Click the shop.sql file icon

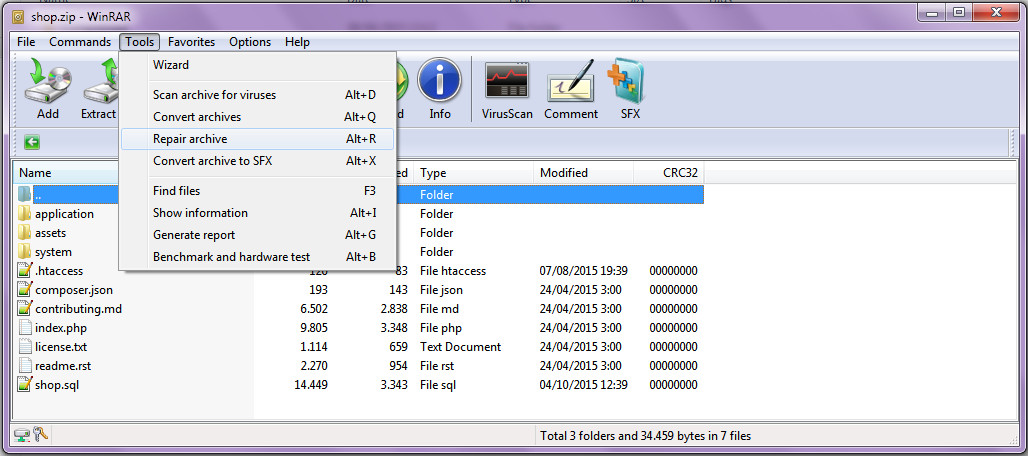pyautogui.click(x=25, y=385)
